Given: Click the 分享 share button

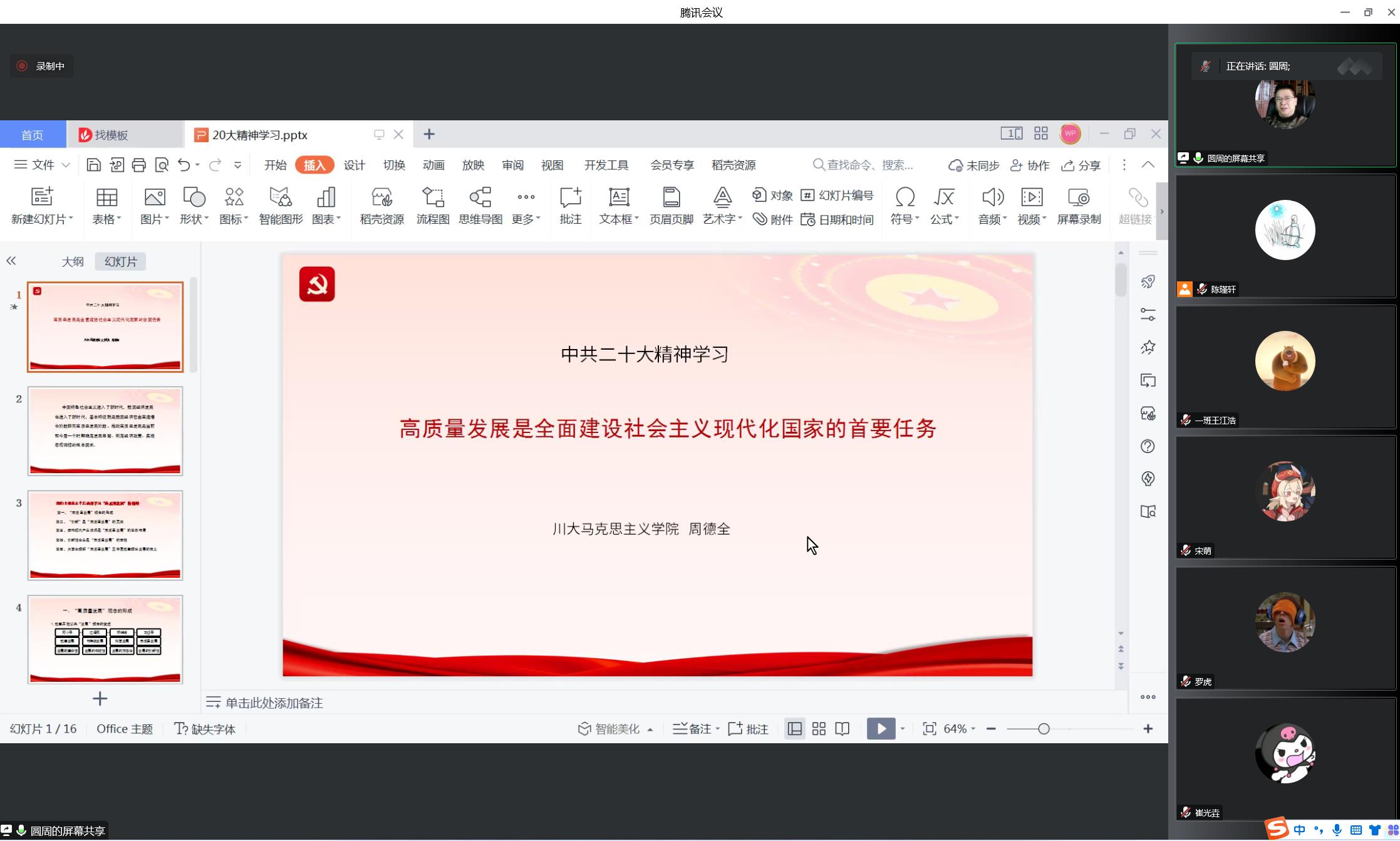Looking at the screenshot, I should (x=1081, y=165).
